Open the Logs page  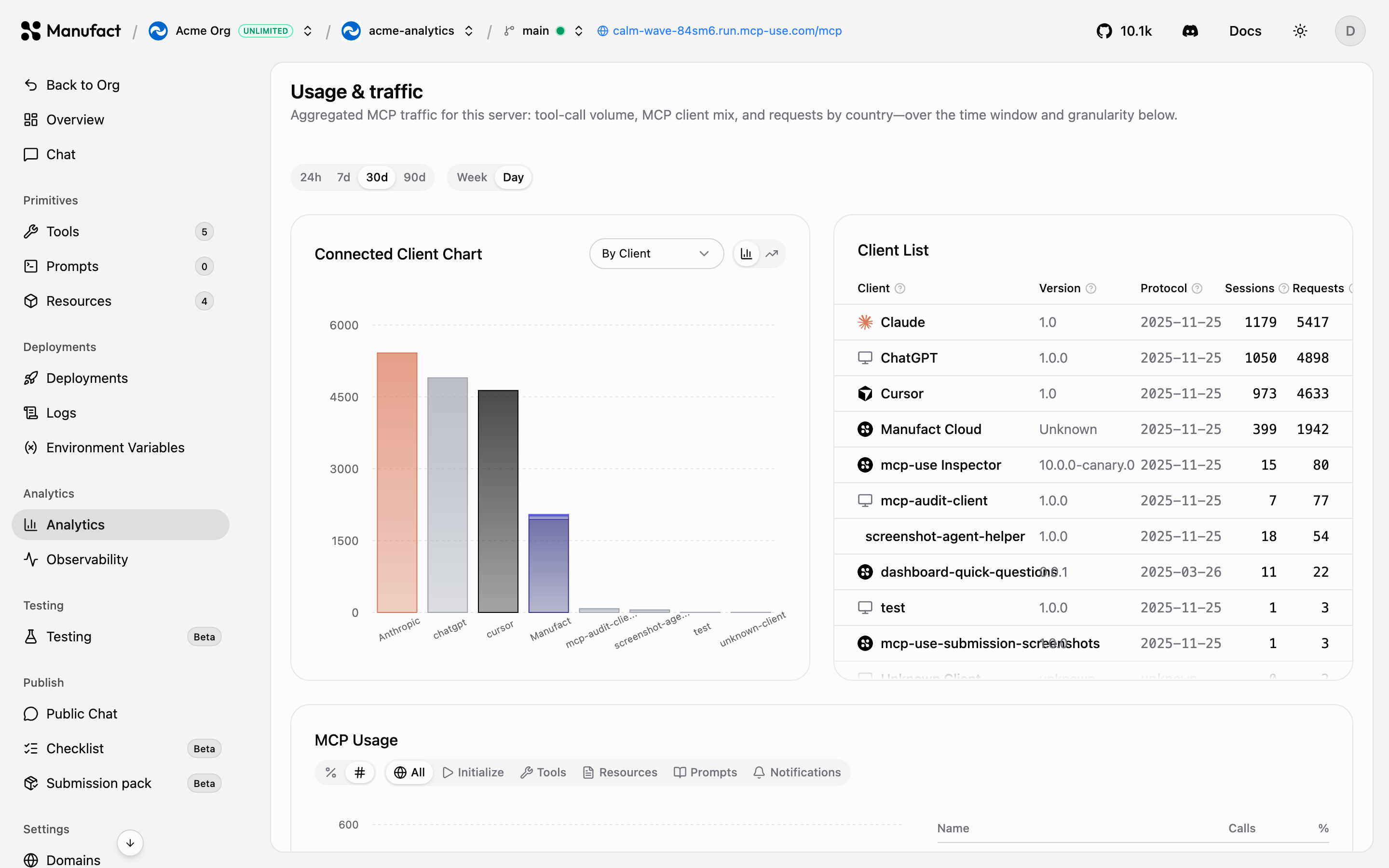[x=121, y=413]
